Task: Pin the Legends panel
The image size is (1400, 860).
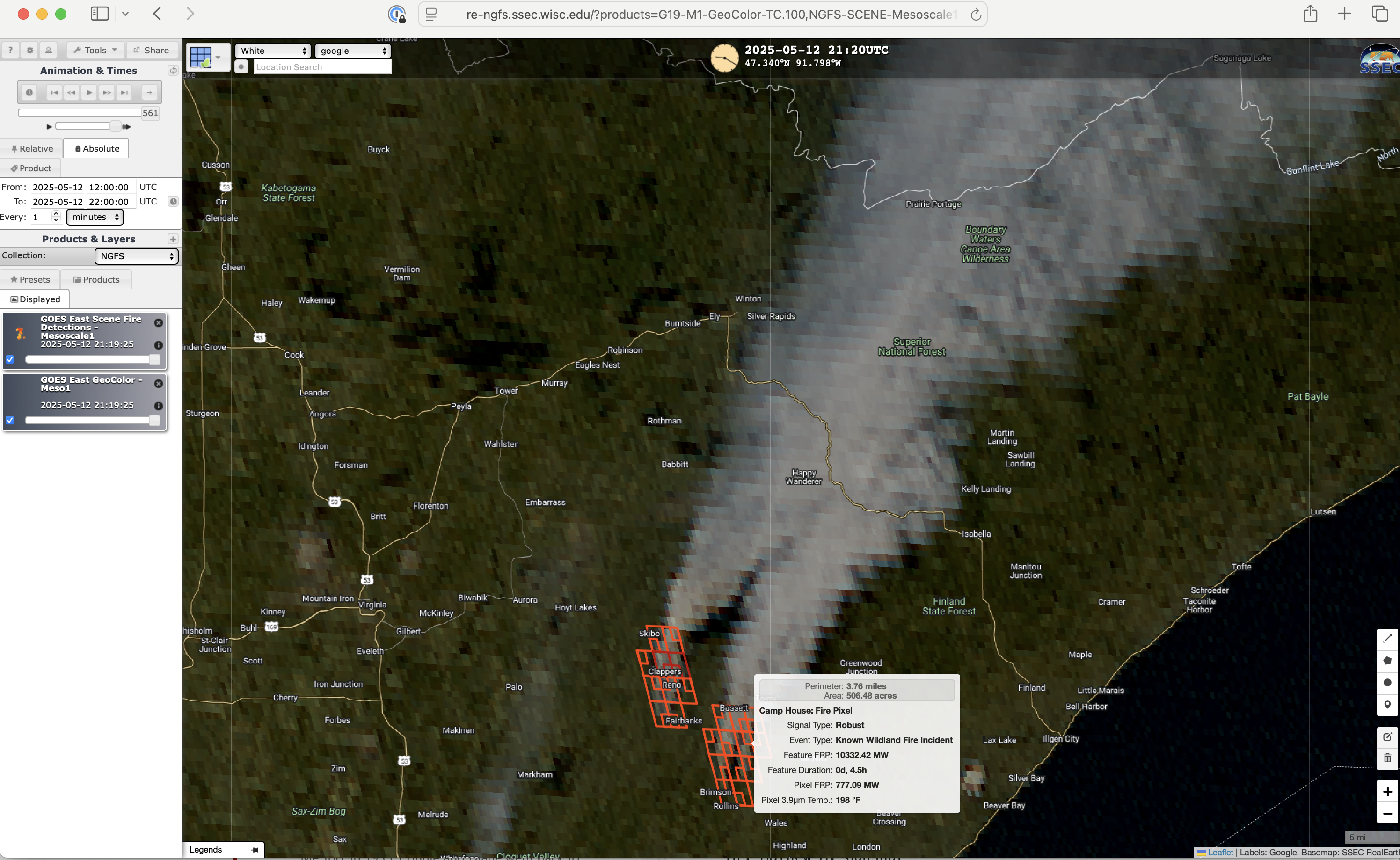Action: 255,850
